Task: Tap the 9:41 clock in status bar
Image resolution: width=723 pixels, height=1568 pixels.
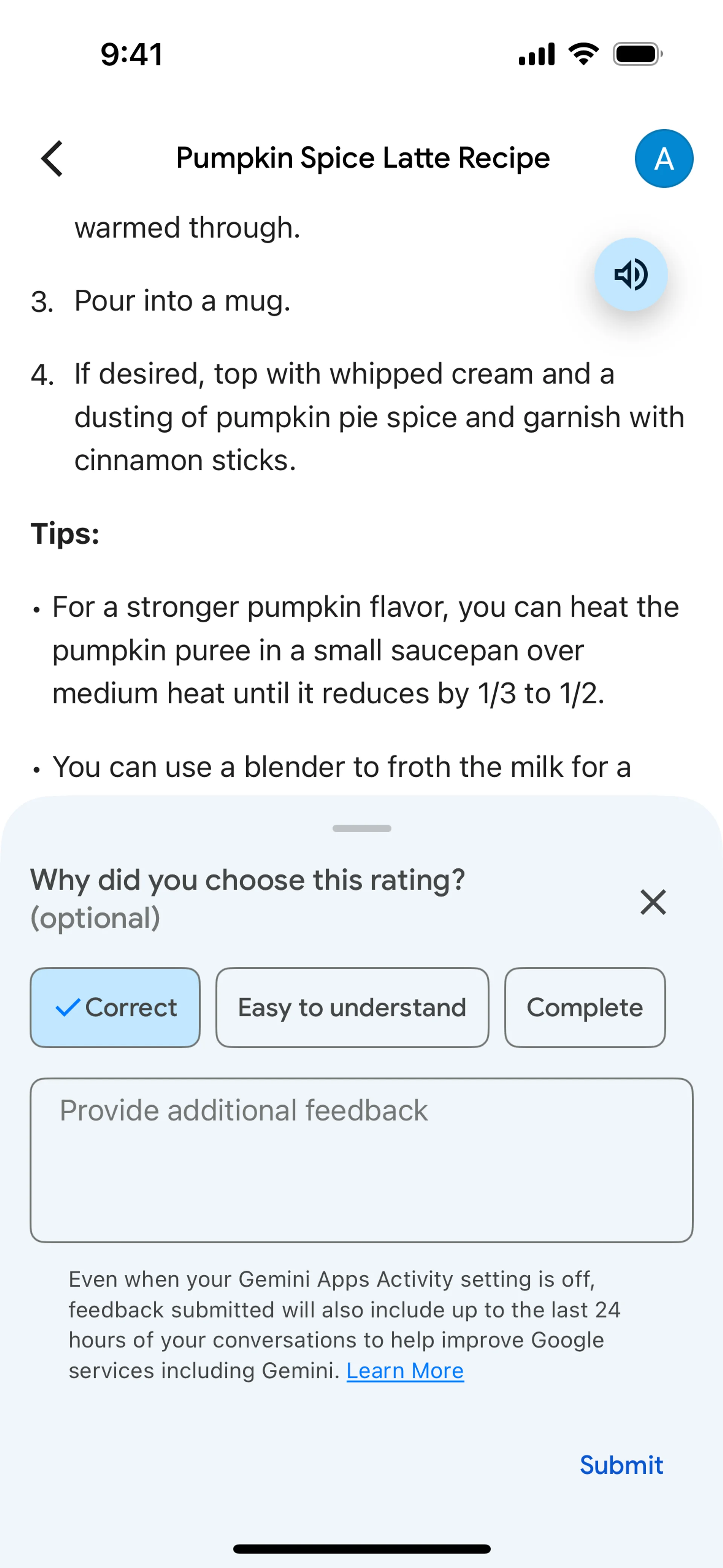Action: tap(131, 54)
